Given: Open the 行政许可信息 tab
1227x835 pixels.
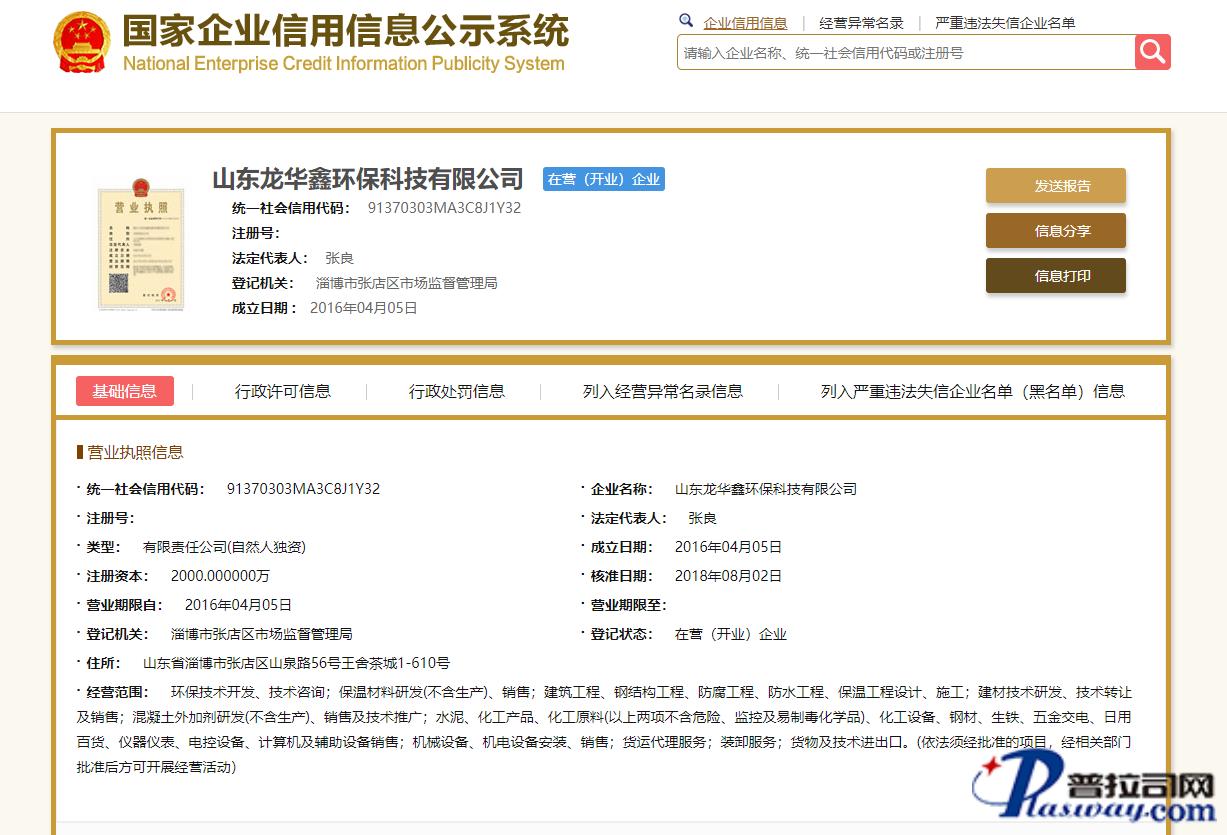Looking at the screenshot, I should (283, 391).
